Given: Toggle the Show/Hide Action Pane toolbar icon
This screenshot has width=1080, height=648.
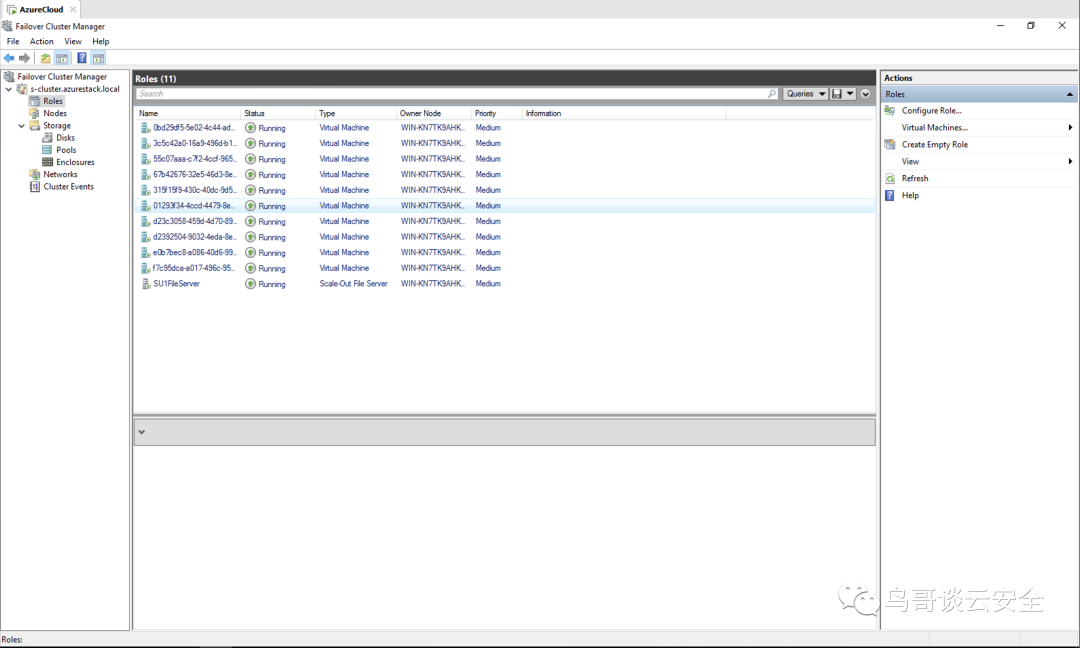Looking at the screenshot, I should coord(98,59).
